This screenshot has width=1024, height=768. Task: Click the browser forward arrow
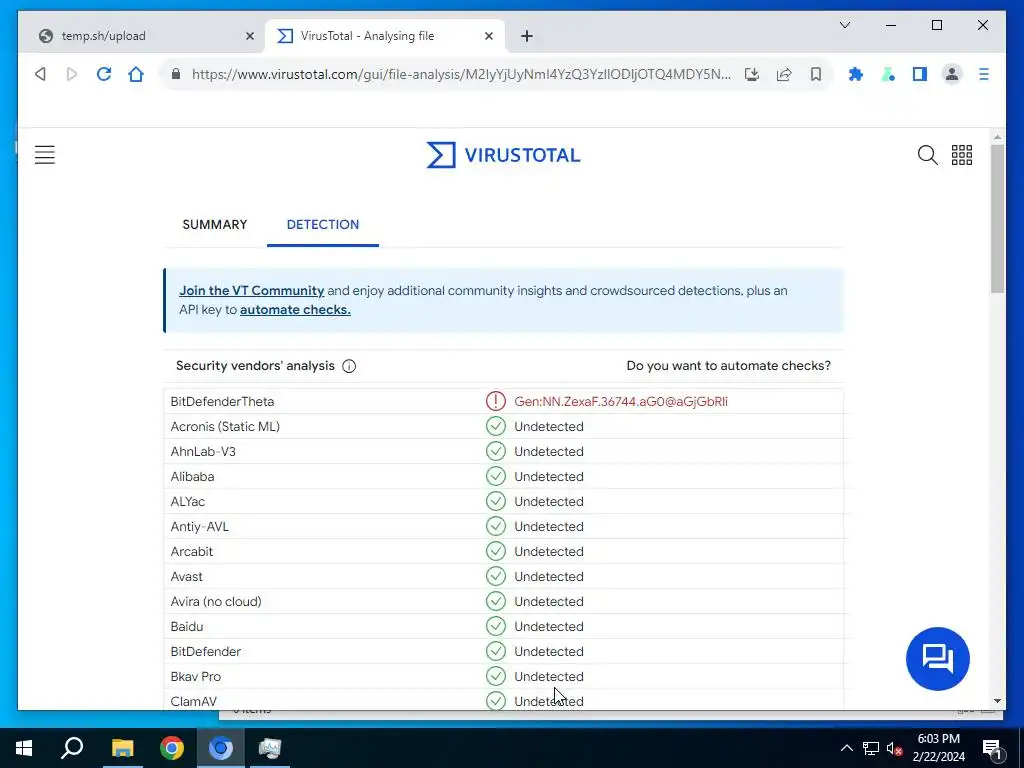pyautogui.click(x=72, y=74)
